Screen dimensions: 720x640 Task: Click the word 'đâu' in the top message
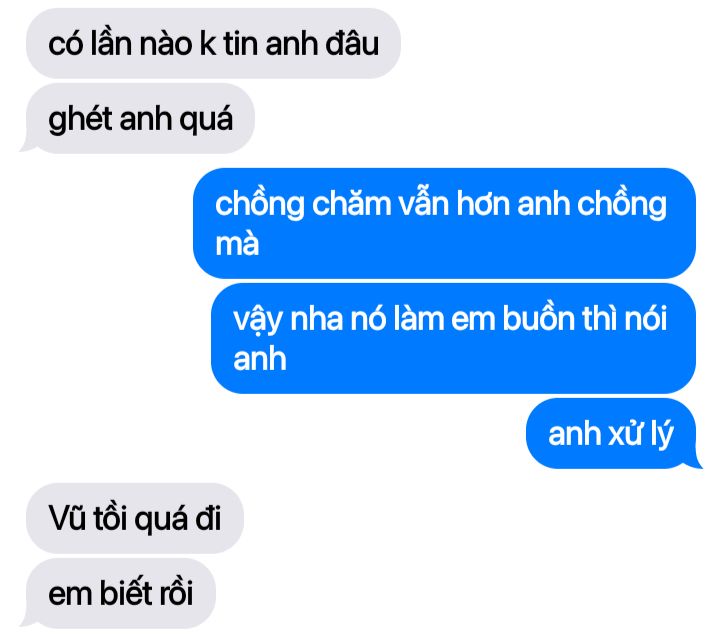(x=352, y=44)
